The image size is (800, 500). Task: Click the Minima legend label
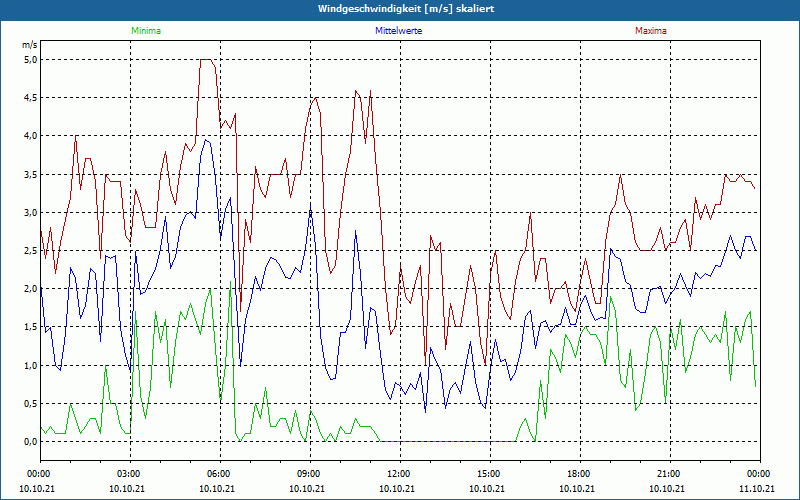pyautogui.click(x=146, y=31)
